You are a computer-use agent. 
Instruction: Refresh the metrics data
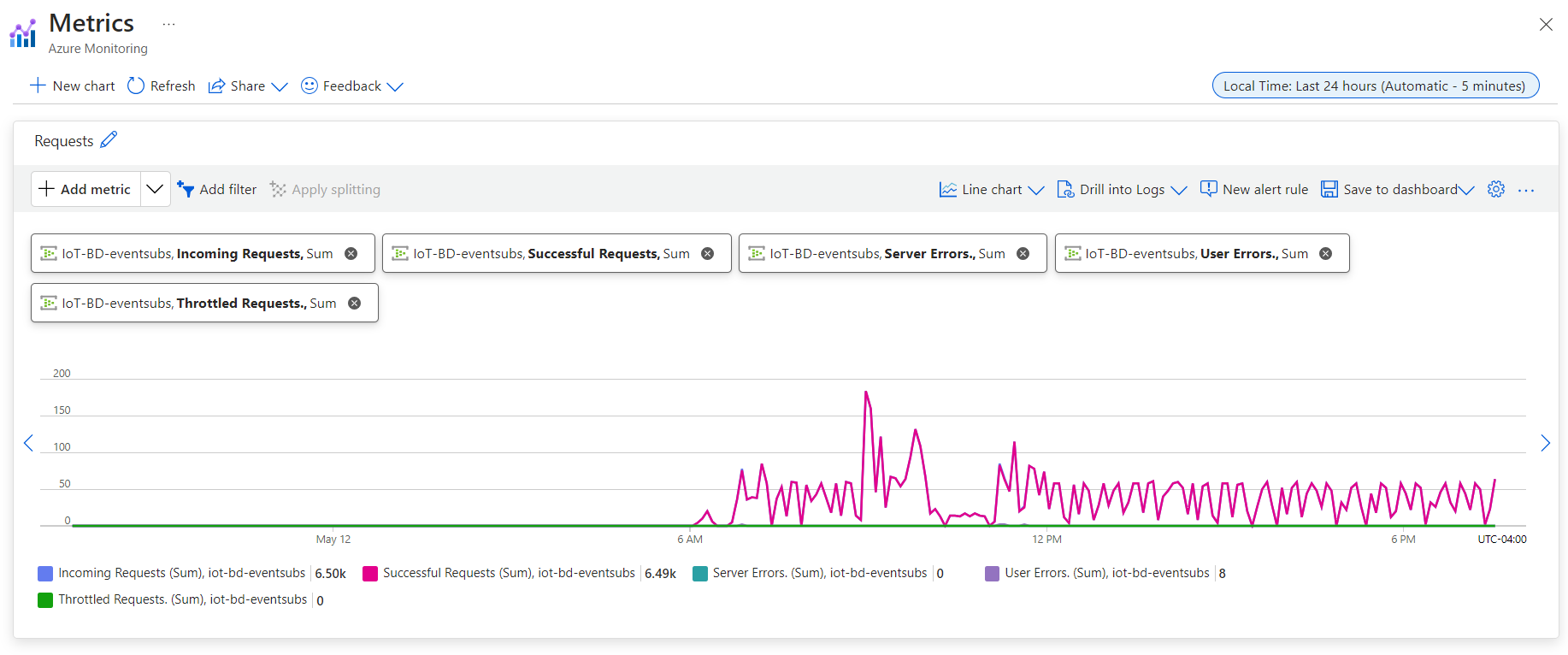[x=162, y=86]
